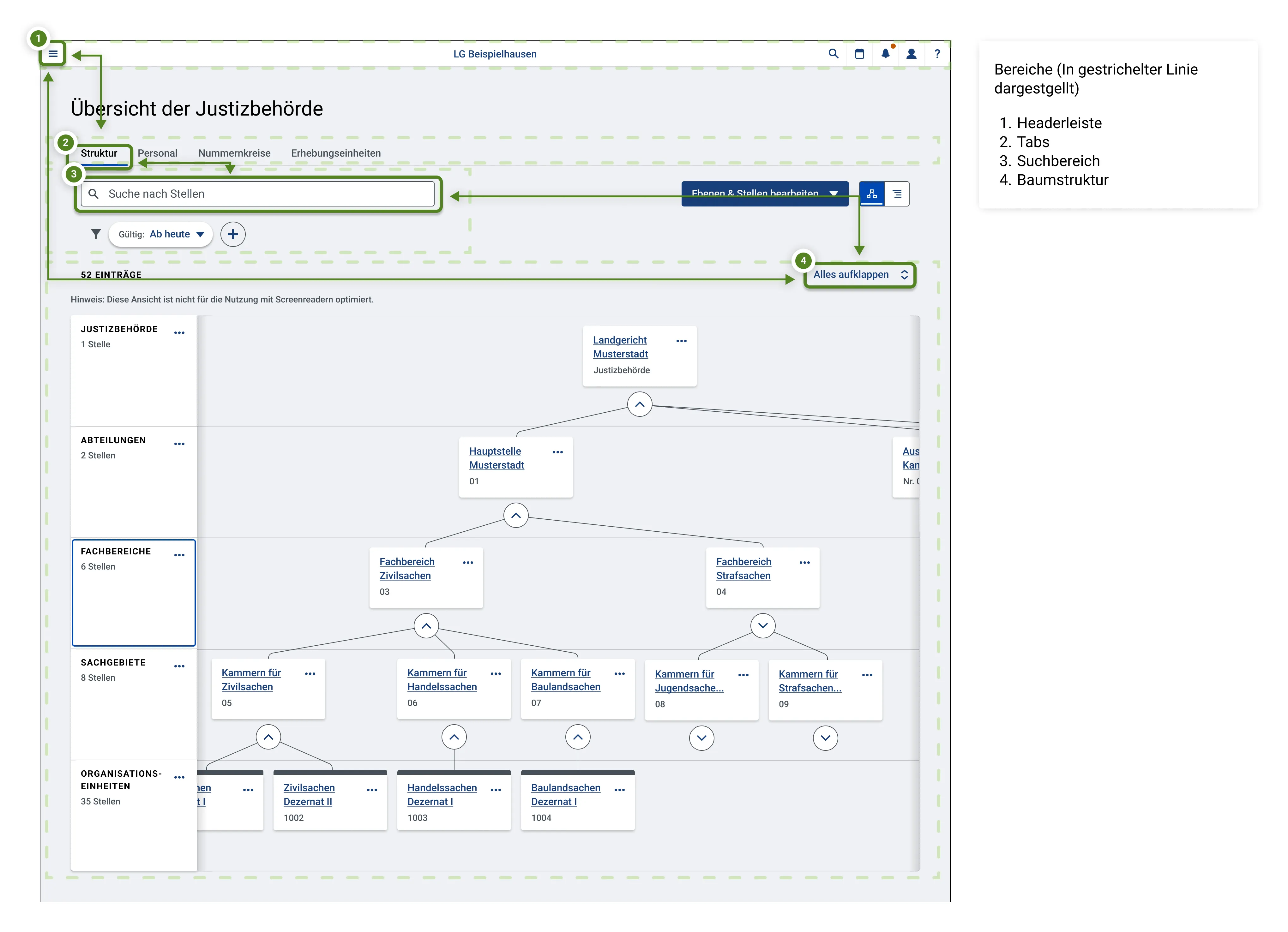Open Hauptstelle Musterstadt link
Screen dimensions: 1288x932
(497, 458)
